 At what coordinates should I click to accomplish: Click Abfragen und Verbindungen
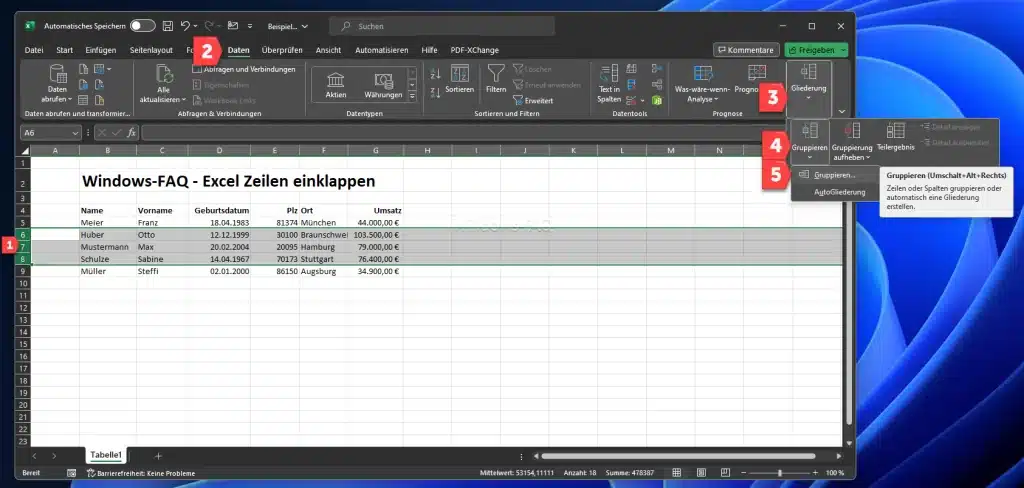244,69
